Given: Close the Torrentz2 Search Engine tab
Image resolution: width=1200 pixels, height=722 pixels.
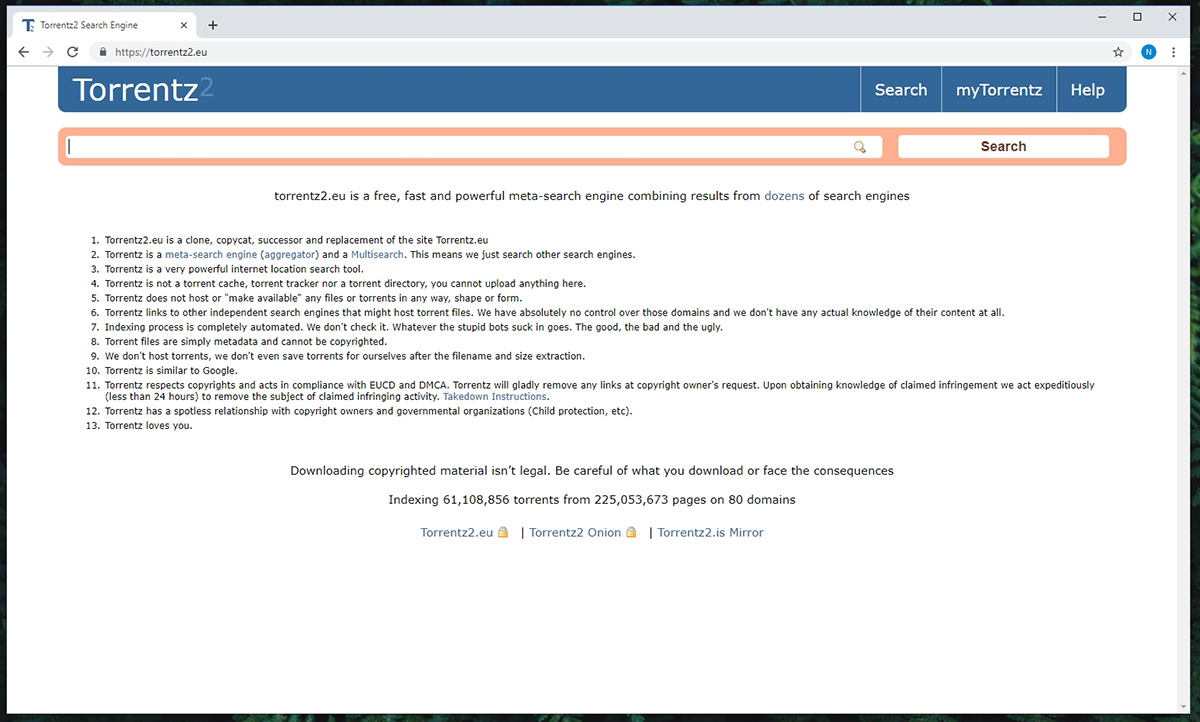Looking at the screenshot, I should (185, 25).
